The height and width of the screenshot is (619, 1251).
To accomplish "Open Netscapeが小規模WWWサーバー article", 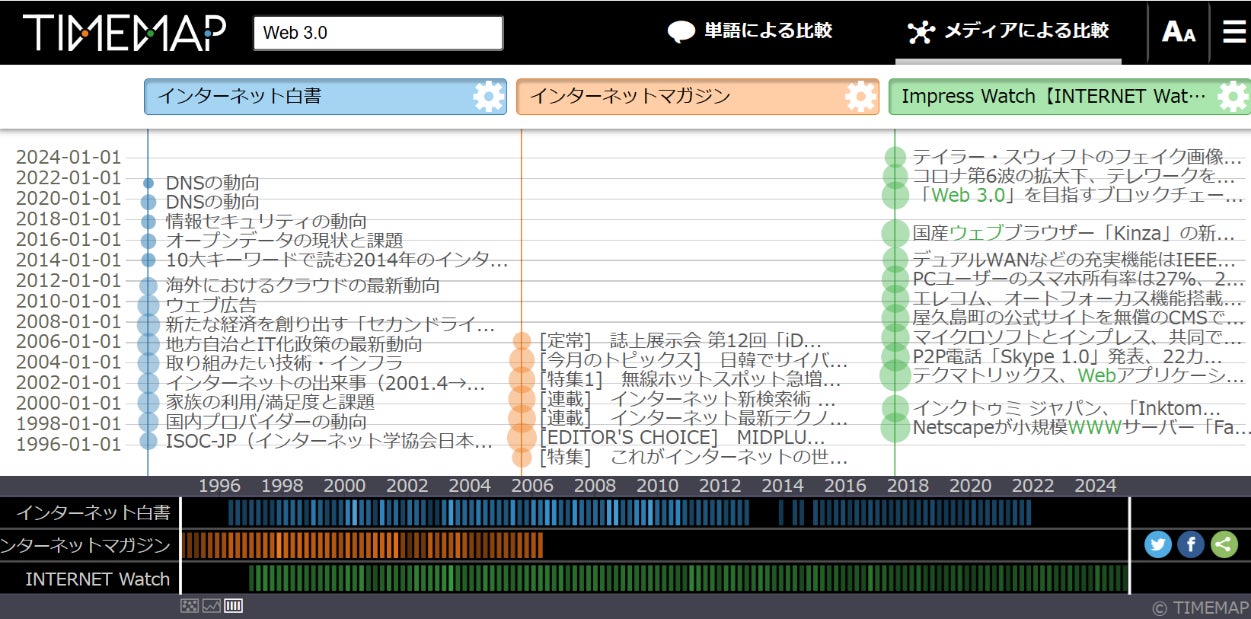I will pos(1081,427).
